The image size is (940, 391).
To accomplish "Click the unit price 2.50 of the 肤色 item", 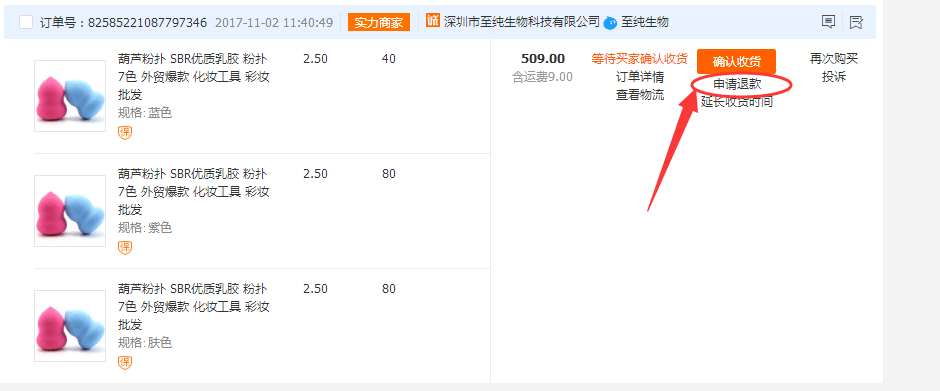I will tap(315, 289).
